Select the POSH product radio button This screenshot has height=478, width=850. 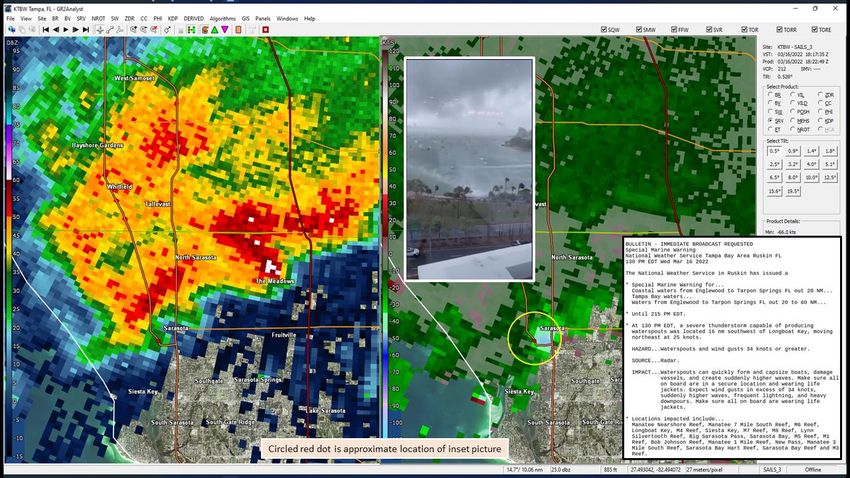click(793, 112)
